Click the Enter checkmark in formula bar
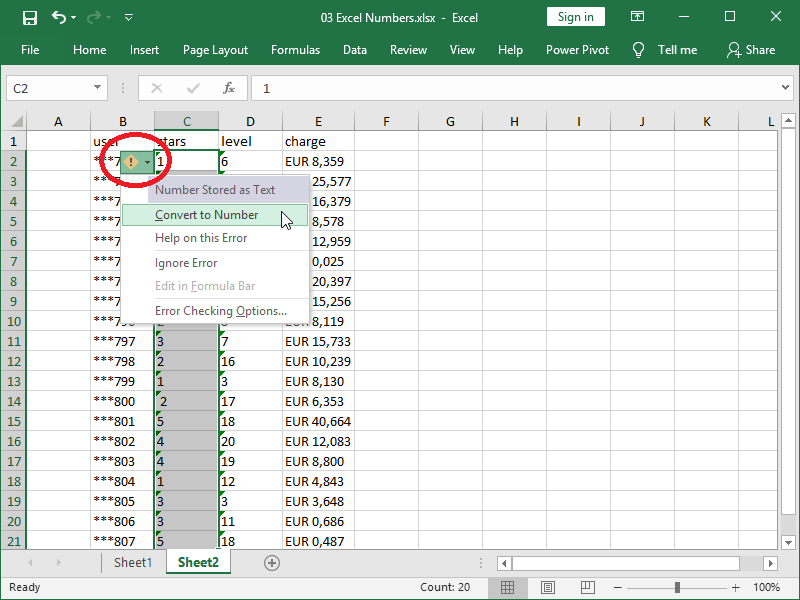Image resolution: width=800 pixels, height=600 pixels. click(x=193, y=88)
